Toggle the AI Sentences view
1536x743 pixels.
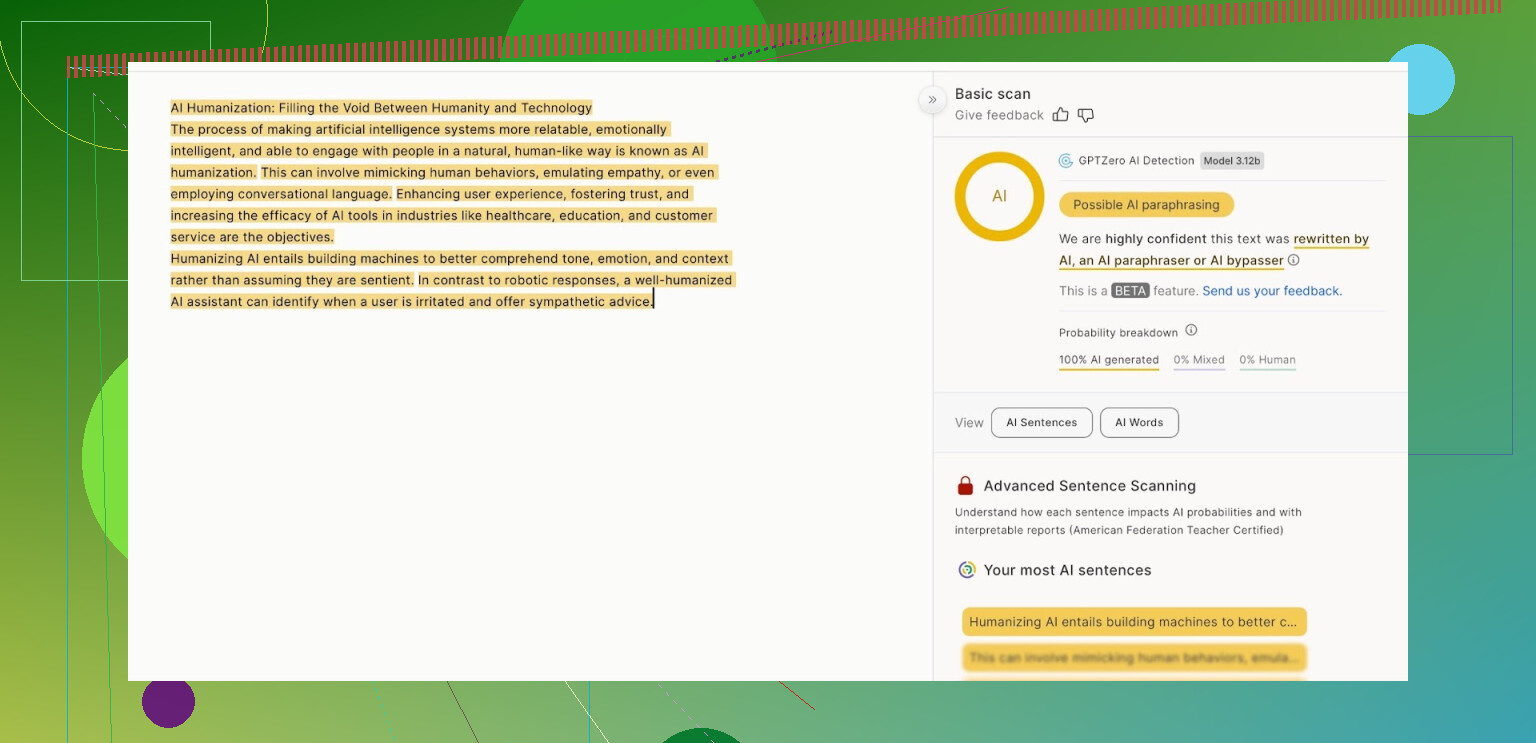click(x=1041, y=423)
